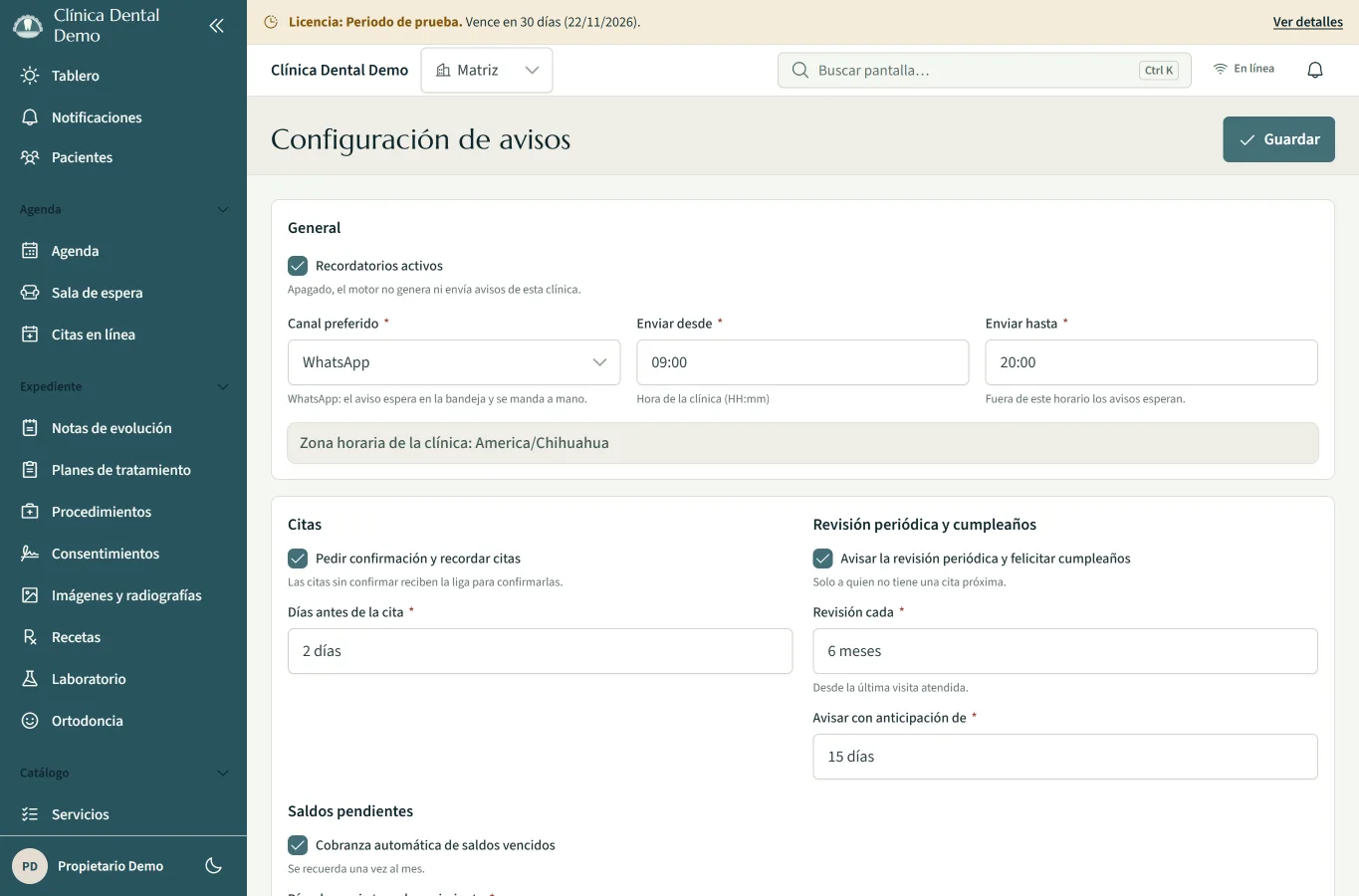Screen dimensions: 1359x896
Task: Disable Cobranza automática de saldos vencidos
Action: pyautogui.click(x=298, y=845)
